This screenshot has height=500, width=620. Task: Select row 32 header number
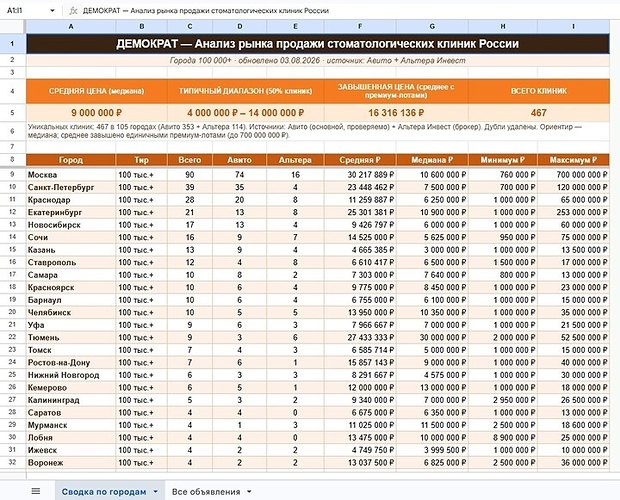pyautogui.click(x=12, y=462)
